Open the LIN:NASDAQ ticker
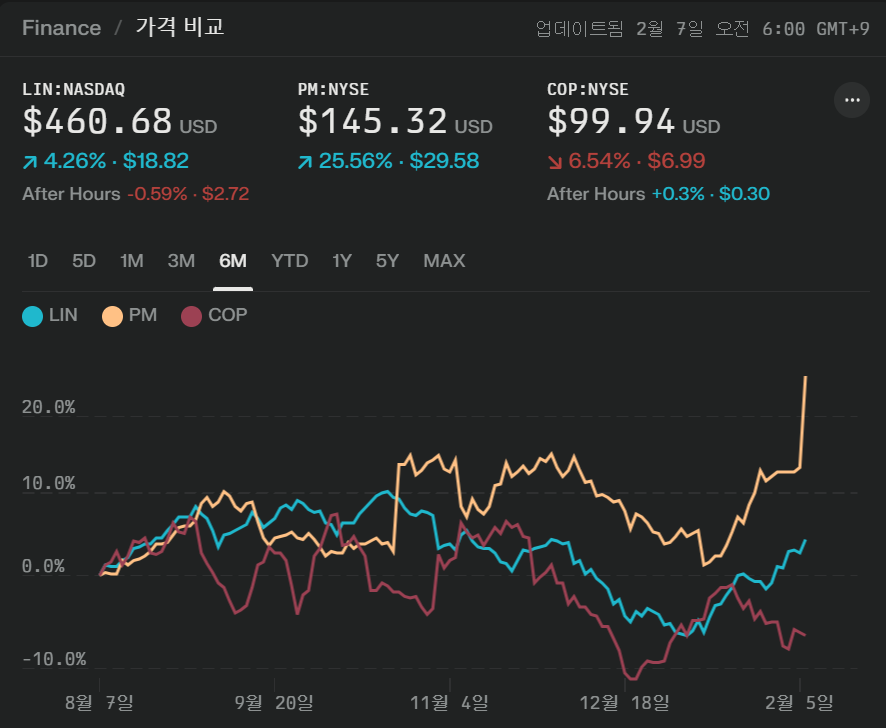The image size is (886, 728). (73, 89)
